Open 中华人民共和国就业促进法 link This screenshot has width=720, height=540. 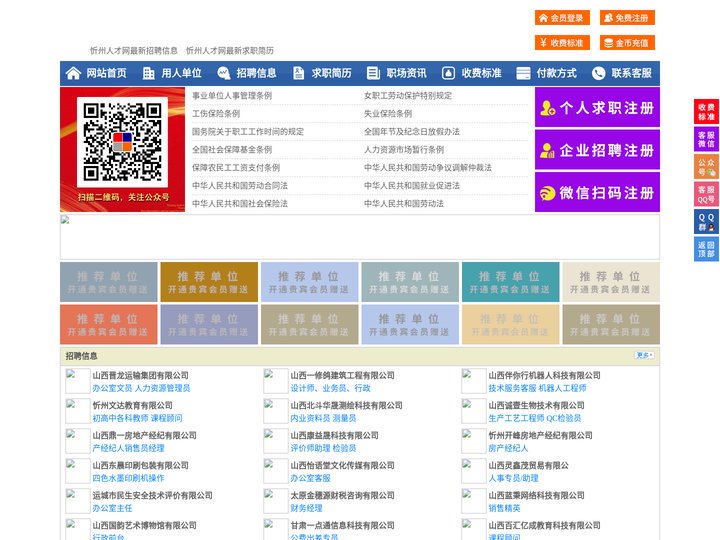412,186
